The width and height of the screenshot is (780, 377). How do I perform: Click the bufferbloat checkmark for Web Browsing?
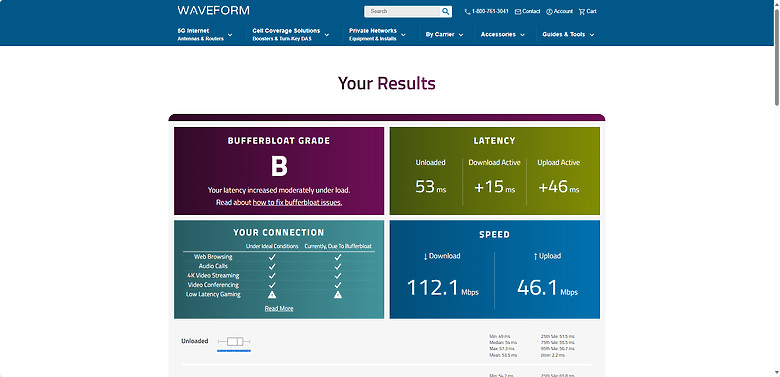338,257
